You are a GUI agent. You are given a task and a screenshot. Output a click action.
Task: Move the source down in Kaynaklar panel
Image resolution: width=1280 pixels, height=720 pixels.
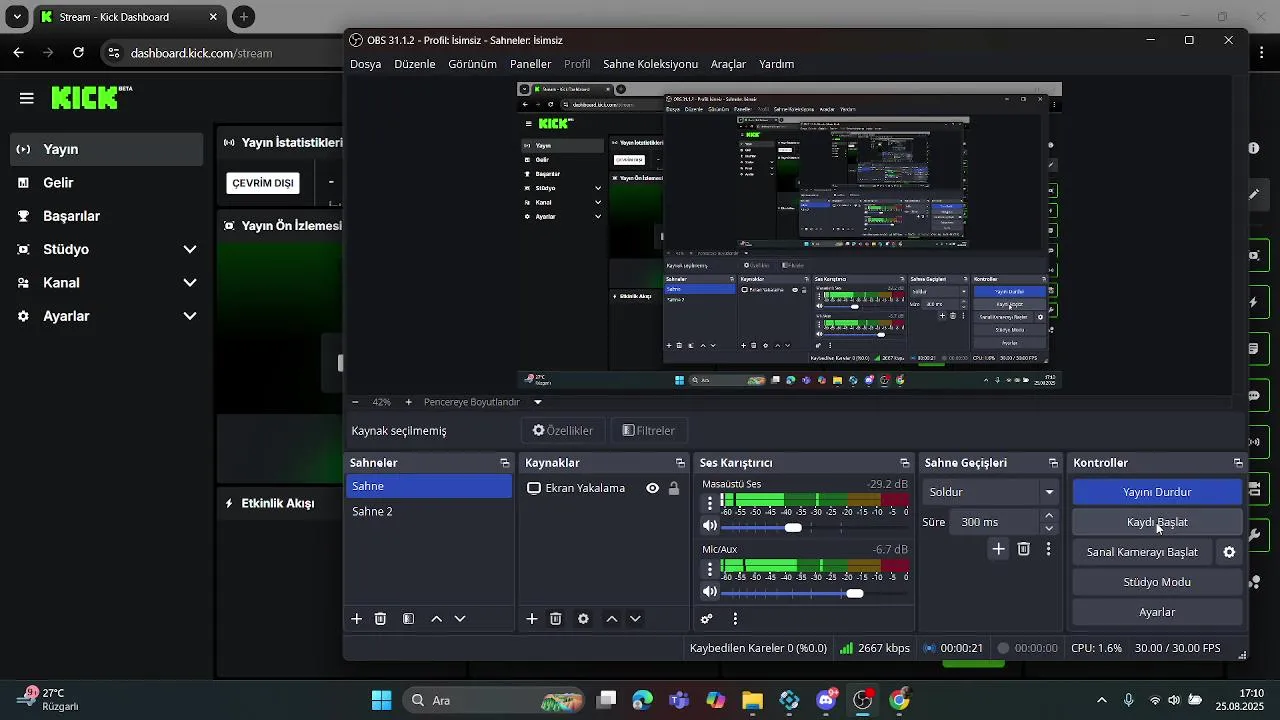635,619
